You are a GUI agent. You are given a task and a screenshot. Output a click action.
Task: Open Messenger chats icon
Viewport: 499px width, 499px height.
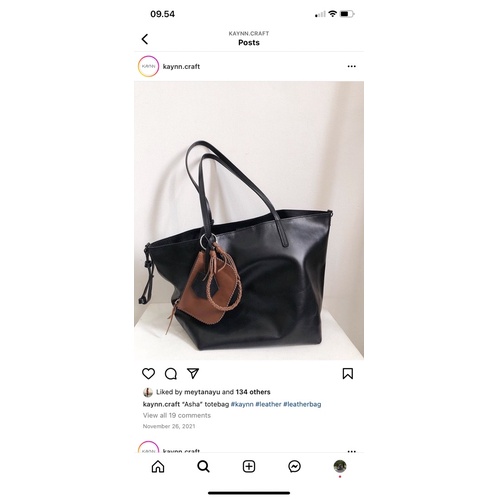(294, 466)
